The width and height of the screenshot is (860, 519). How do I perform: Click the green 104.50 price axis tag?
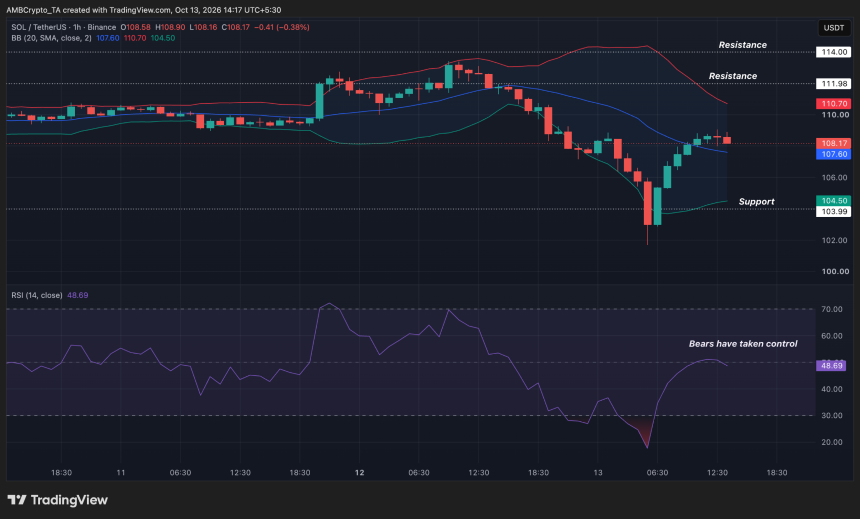click(x=834, y=201)
